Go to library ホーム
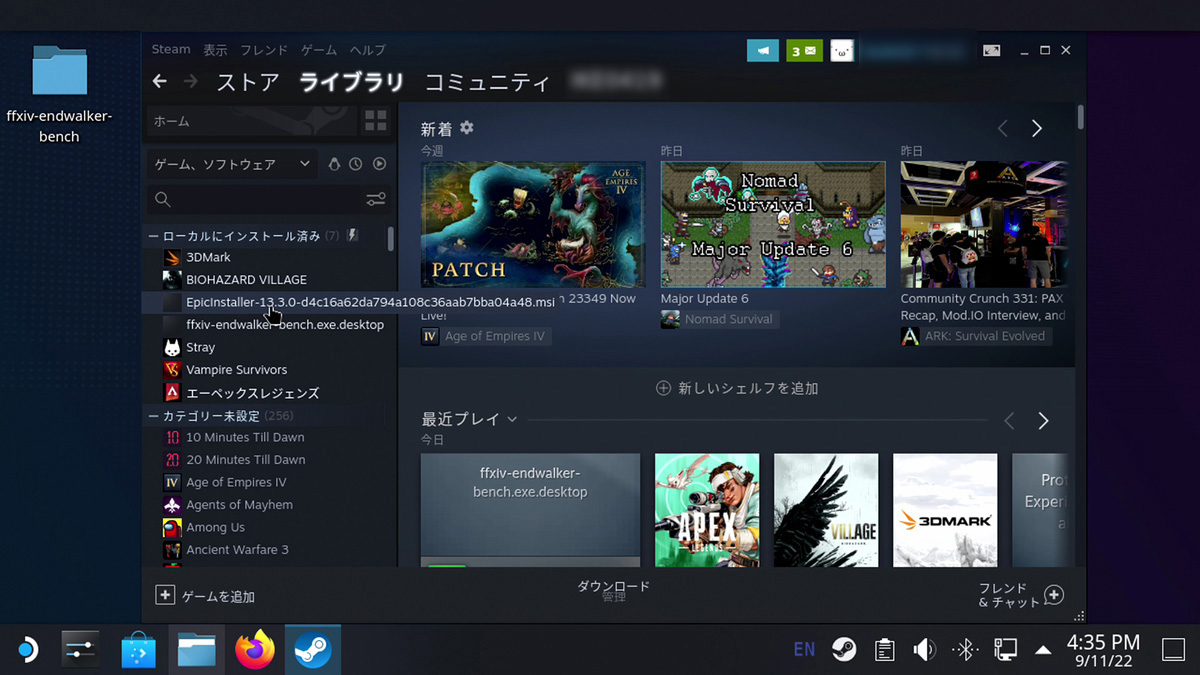Screen dimensions: 1200x675 pos(252,121)
